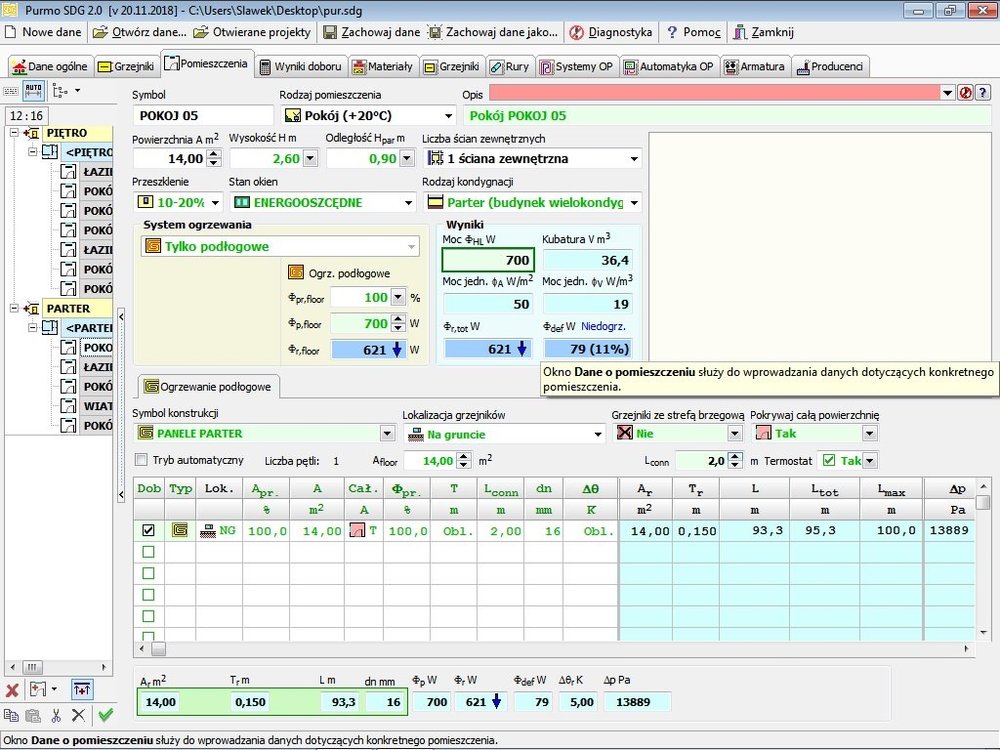
Task: Click the copy icon in bottom-left toolbar
Action: pos(12,715)
